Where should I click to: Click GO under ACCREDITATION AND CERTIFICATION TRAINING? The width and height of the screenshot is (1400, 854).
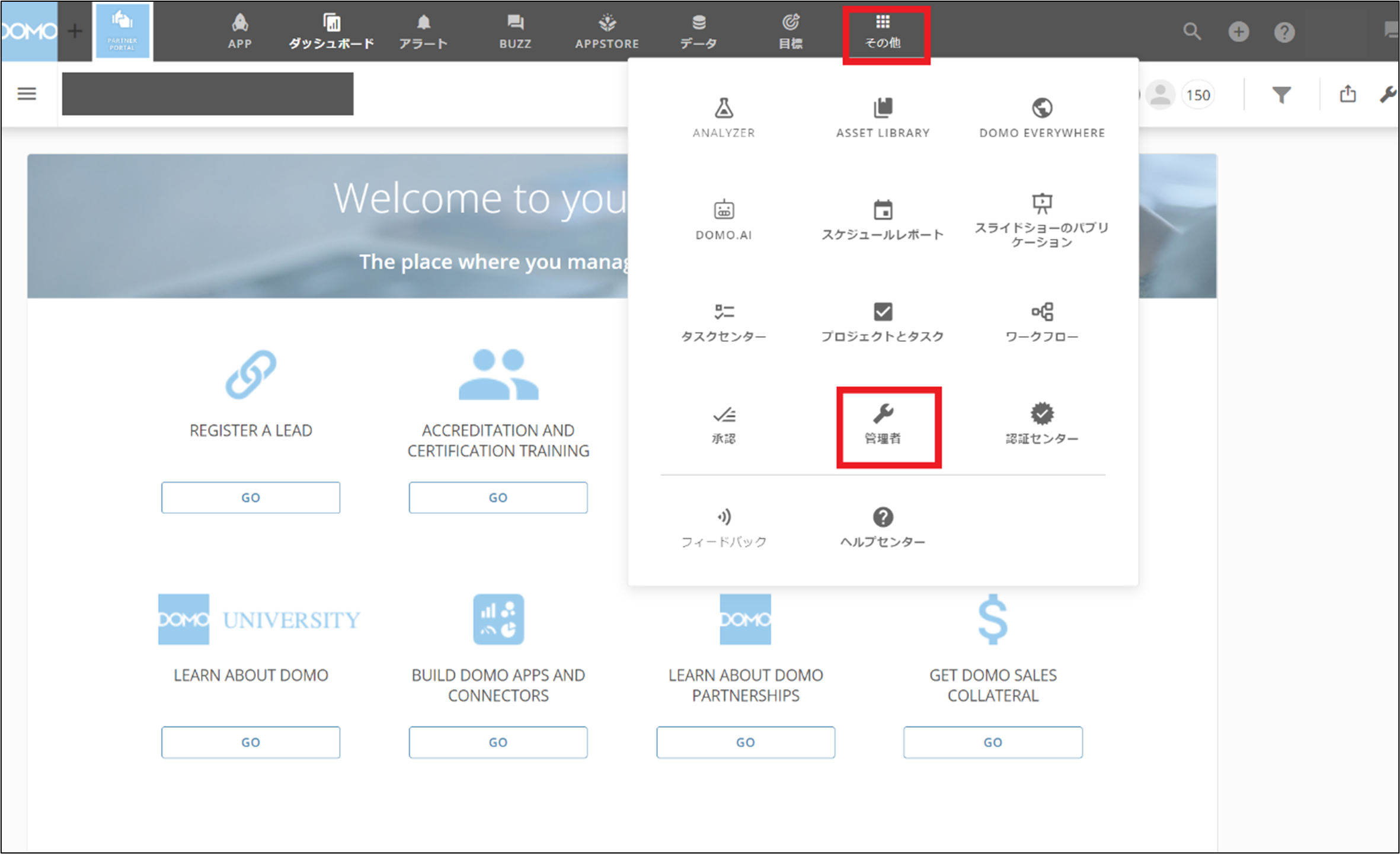click(498, 497)
